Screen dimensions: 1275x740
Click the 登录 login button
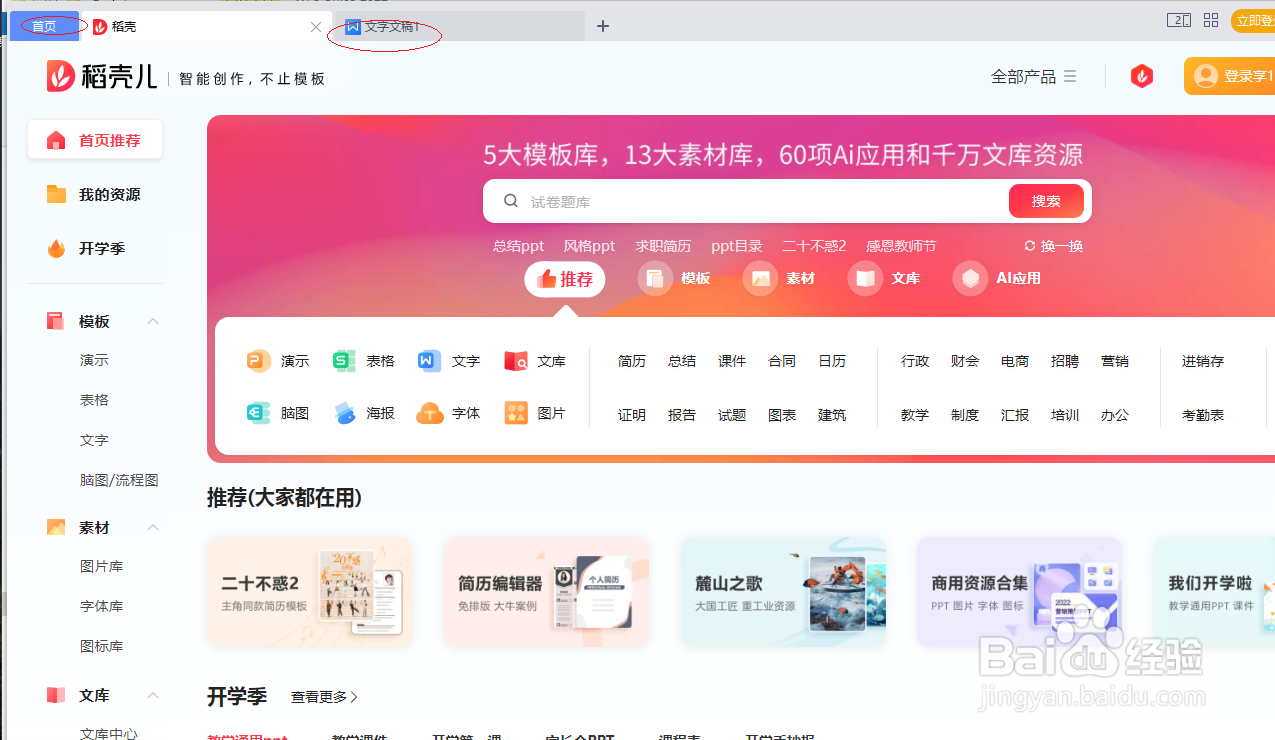1229,76
